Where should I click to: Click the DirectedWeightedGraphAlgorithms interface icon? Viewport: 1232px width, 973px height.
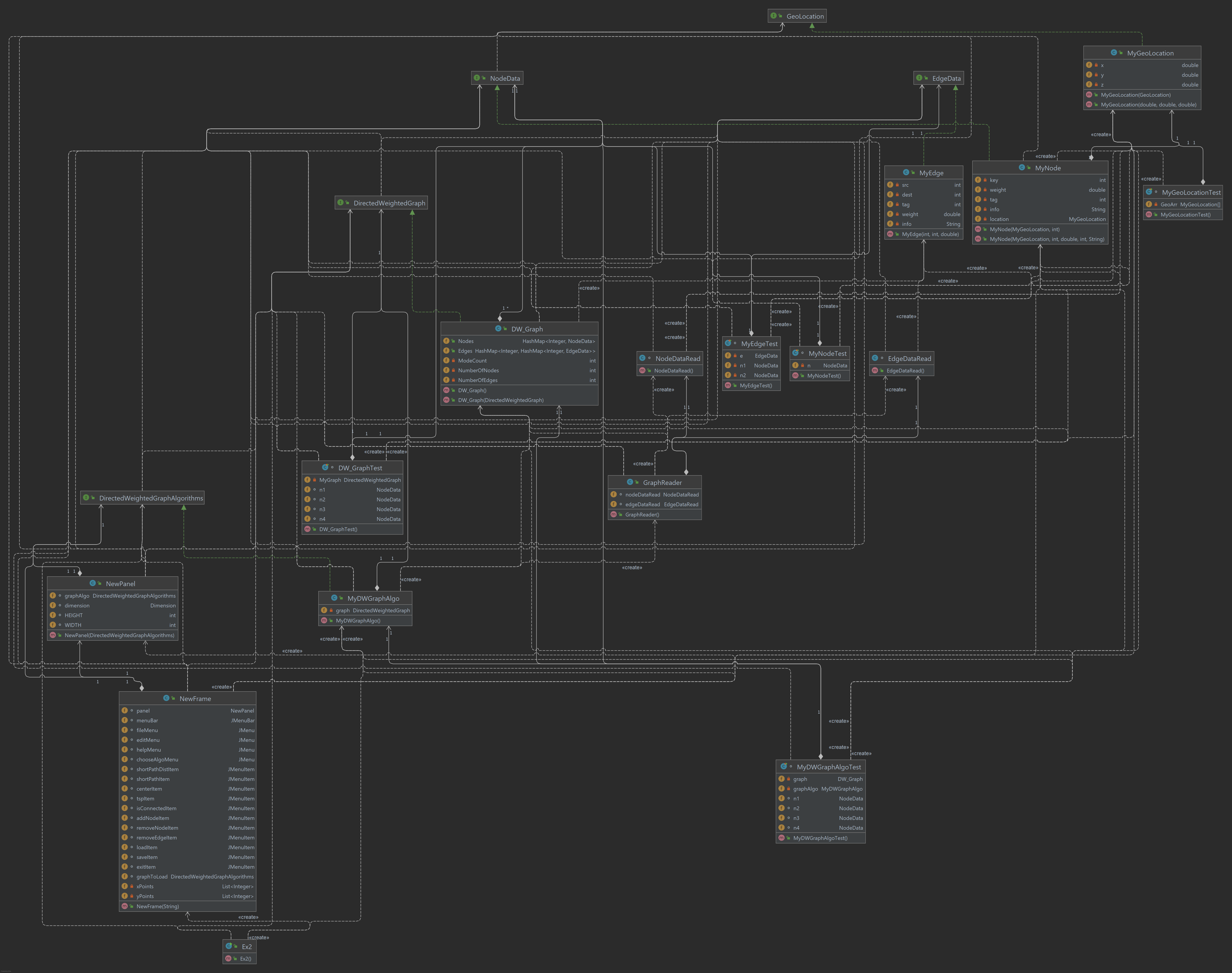pyautogui.click(x=86, y=498)
